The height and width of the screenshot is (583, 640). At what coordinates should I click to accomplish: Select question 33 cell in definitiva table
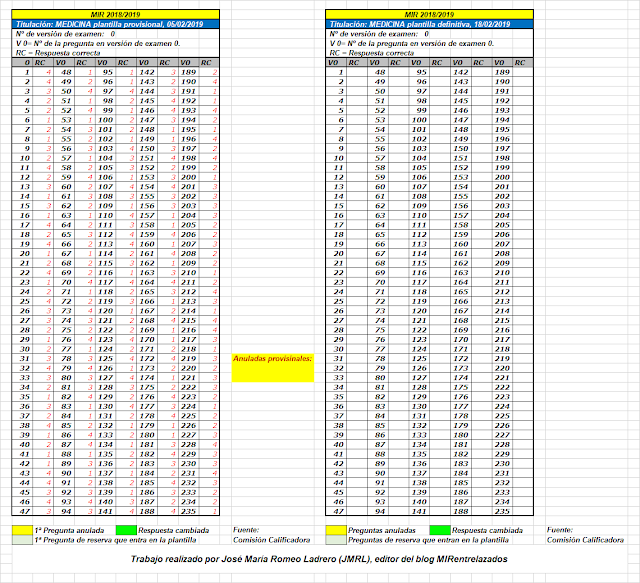[336, 378]
